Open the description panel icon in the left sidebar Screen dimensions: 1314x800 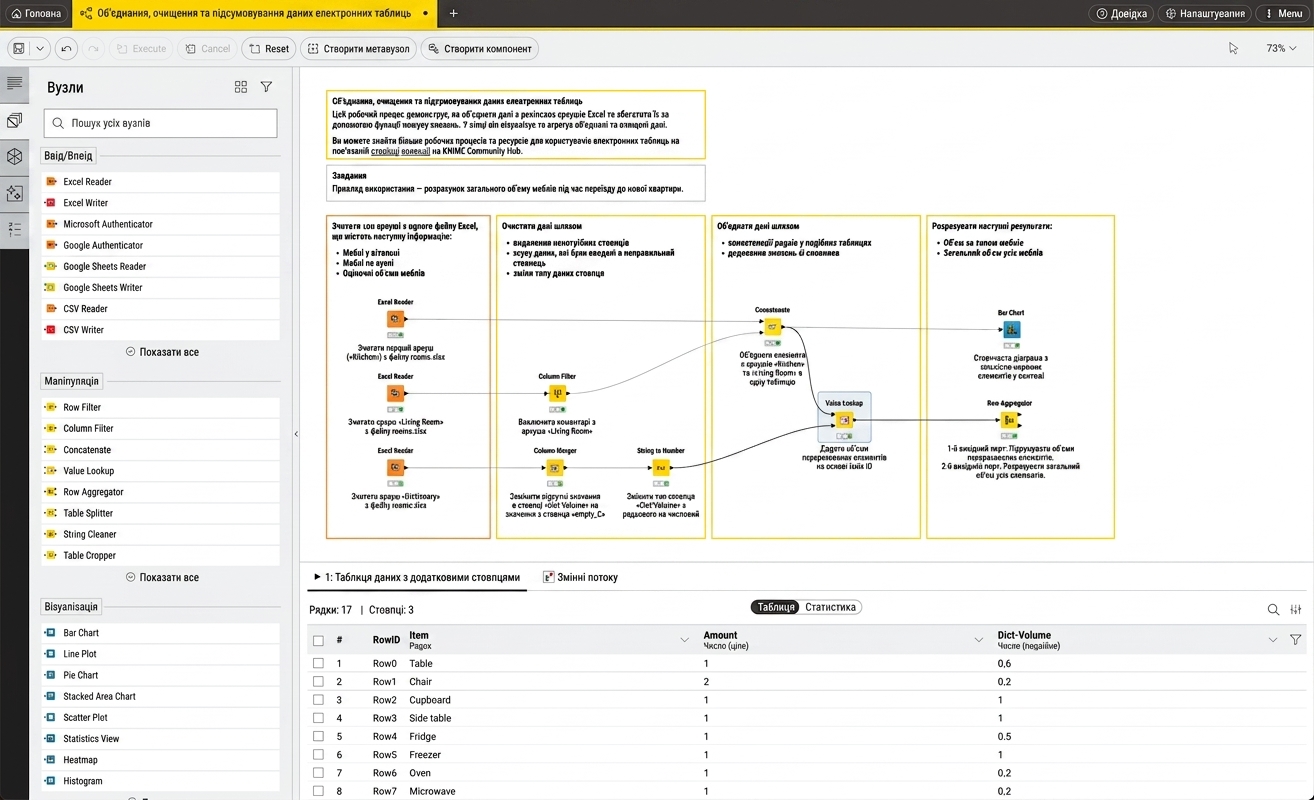[x=14, y=84]
